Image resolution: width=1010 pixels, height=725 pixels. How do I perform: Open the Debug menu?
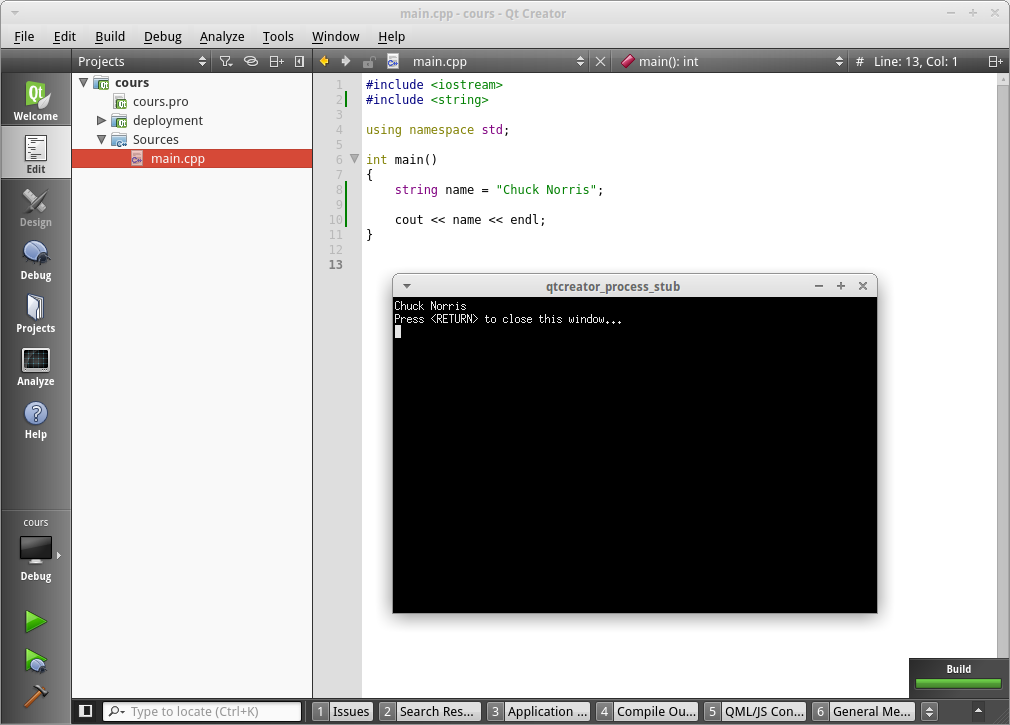point(162,37)
